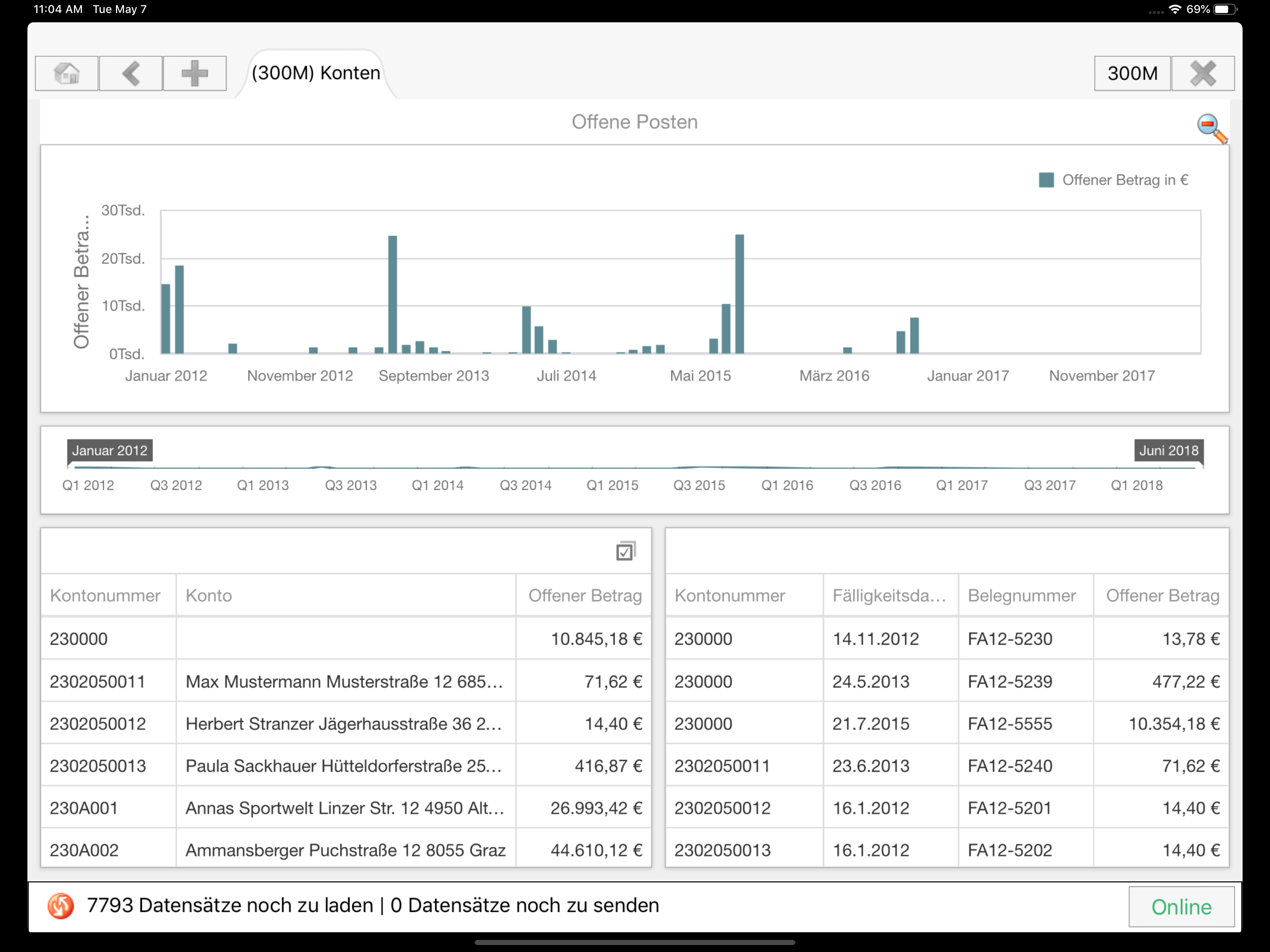Click the Q1 2016 timeline label
1270x952 pixels.
pos(787,485)
